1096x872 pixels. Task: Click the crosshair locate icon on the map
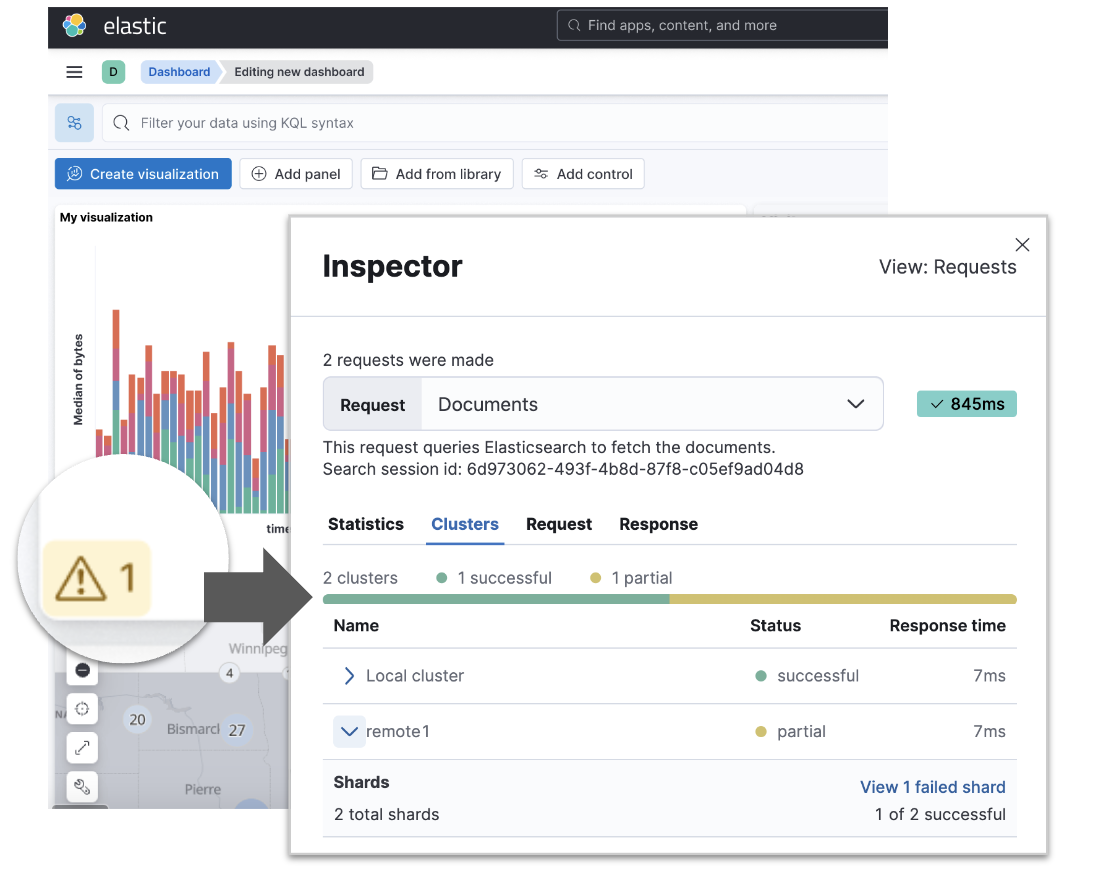pos(82,709)
